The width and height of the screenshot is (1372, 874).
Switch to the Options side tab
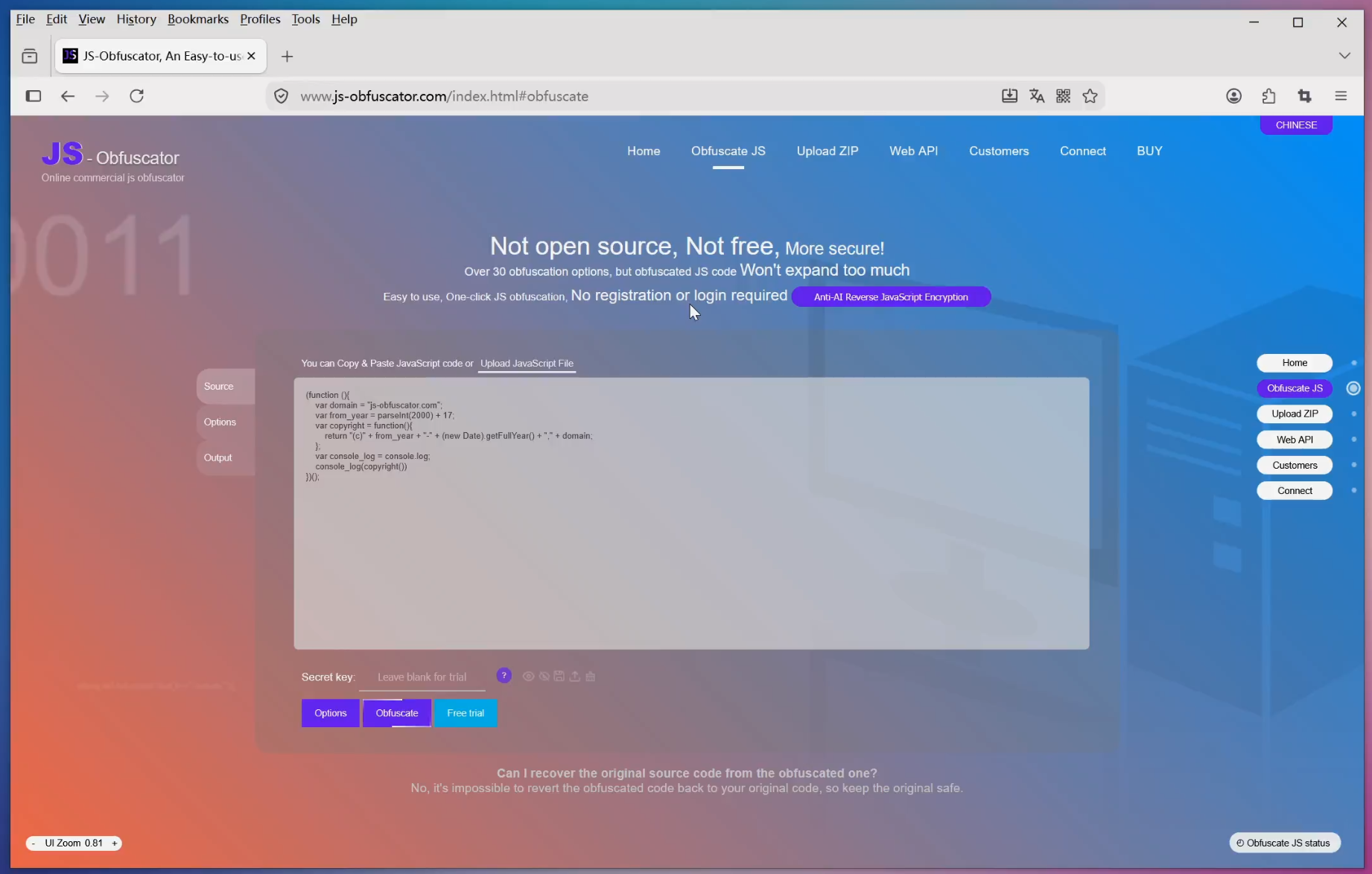pos(226,422)
